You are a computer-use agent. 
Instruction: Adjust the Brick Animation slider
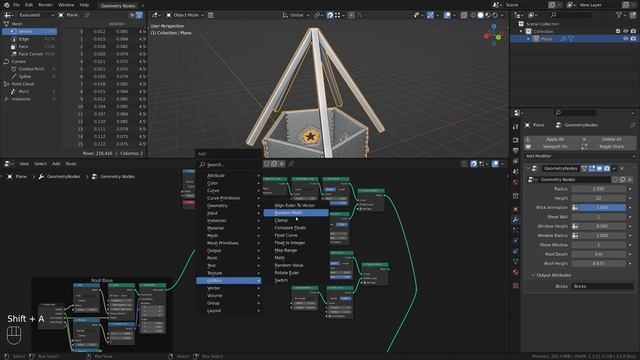pyautogui.click(x=602, y=207)
